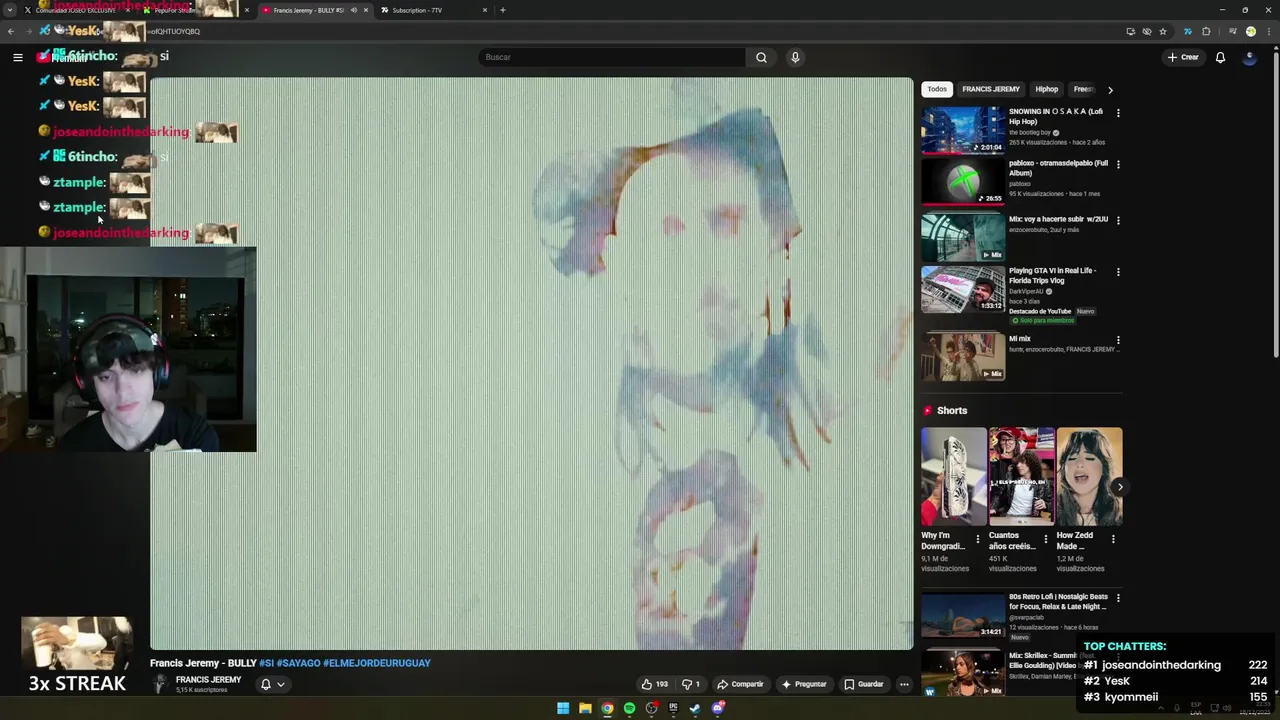Screen dimensions: 1280x720
Task: Open Windows Start menu
Action: pyautogui.click(x=563, y=708)
